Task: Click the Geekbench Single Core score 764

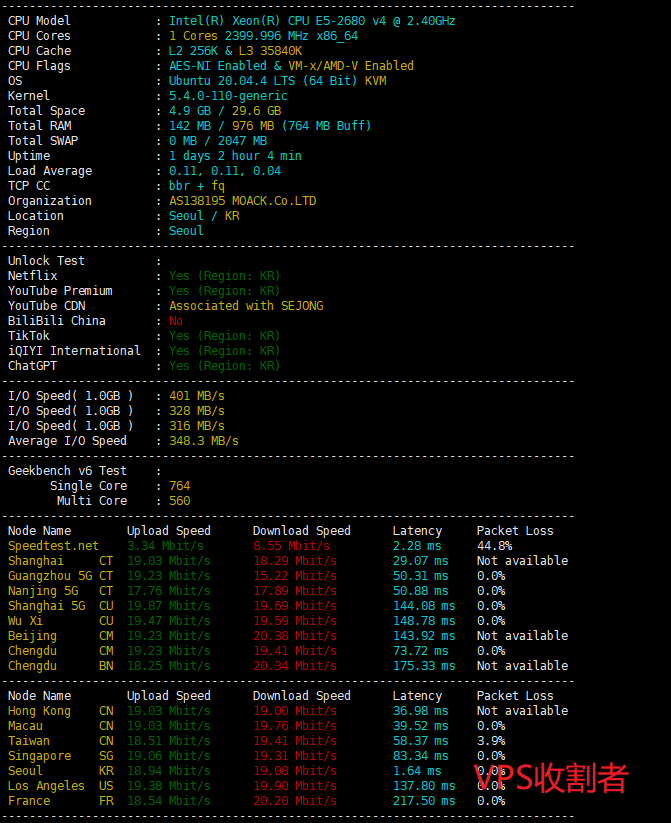Action: [180, 486]
